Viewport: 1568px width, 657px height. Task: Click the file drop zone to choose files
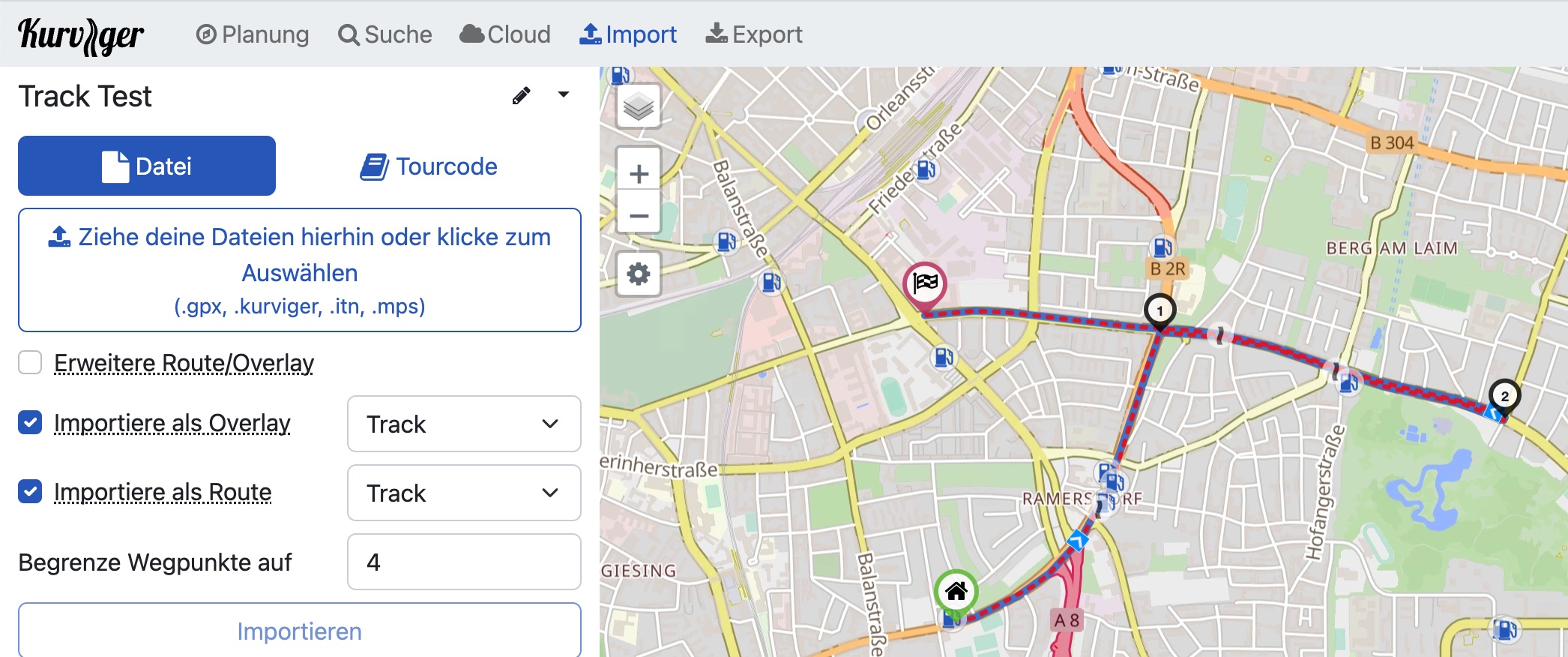pyautogui.click(x=300, y=270)
